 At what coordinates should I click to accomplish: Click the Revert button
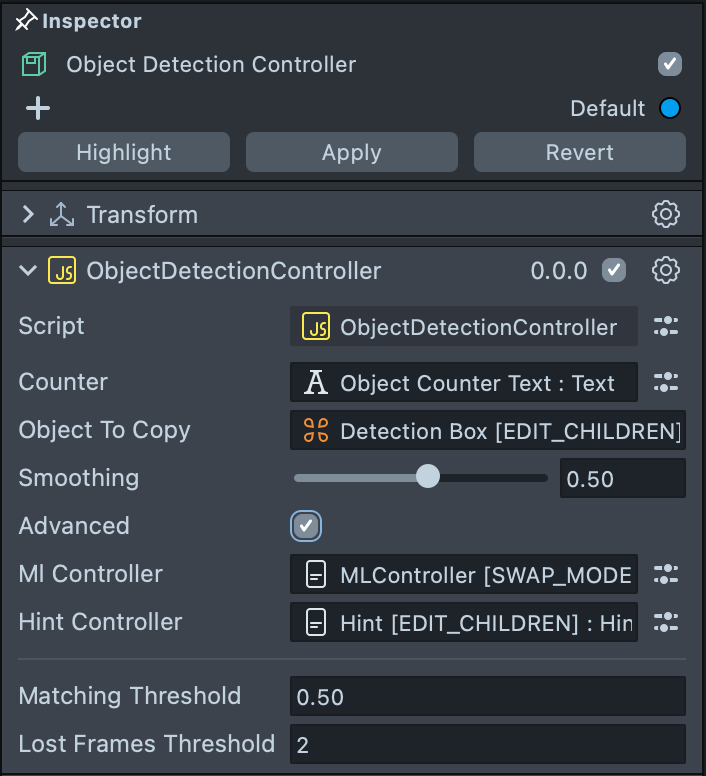pos(580,152)
